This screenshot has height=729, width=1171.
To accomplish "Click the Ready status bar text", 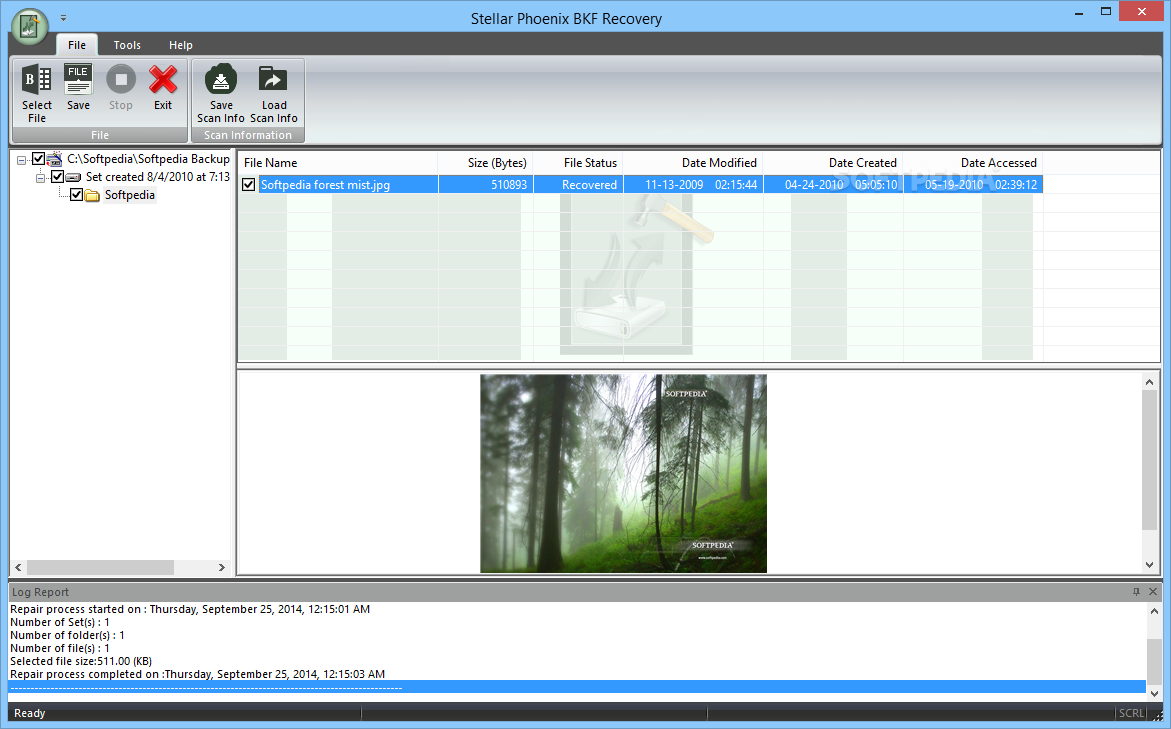I will tap(30, 713).
